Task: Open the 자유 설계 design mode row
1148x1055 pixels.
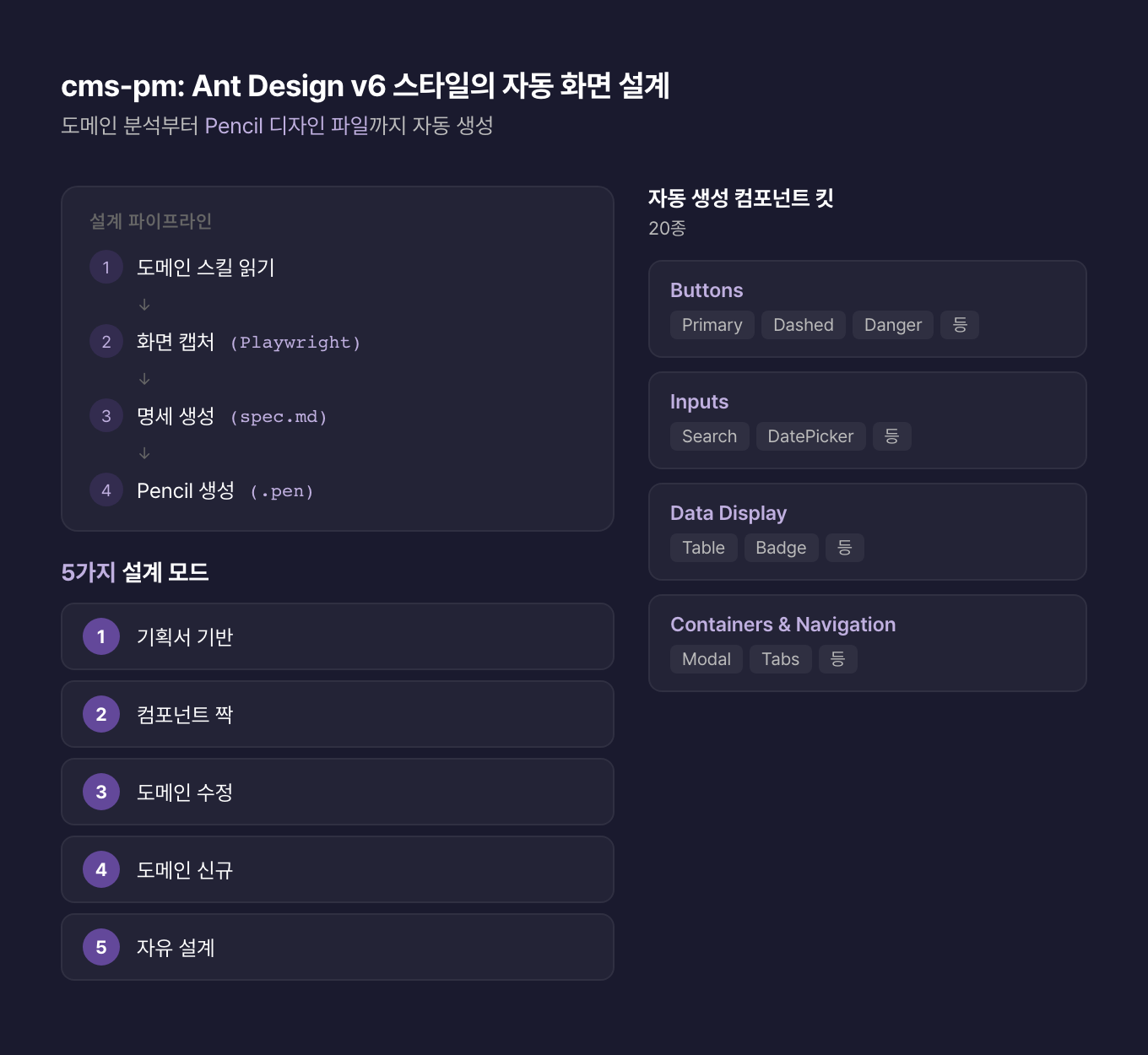Action: [x=337, y=947]
